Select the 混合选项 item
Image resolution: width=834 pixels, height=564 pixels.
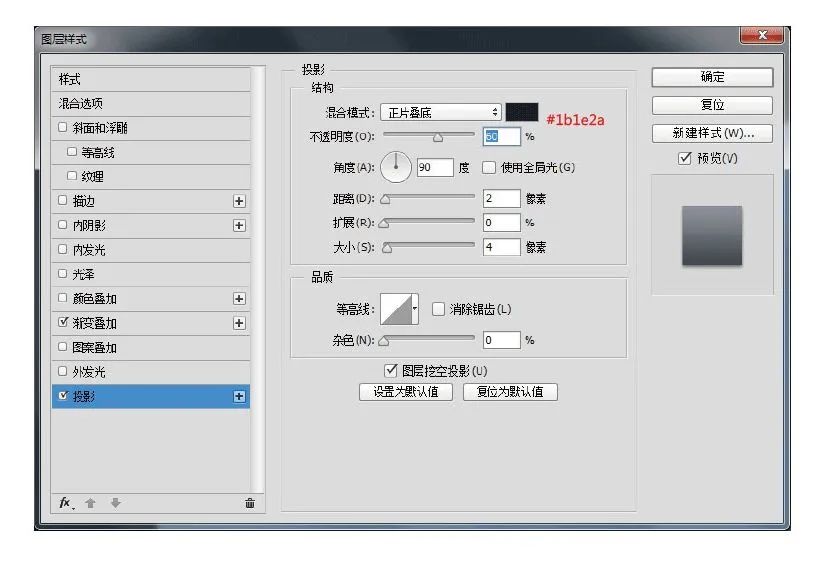151,104
